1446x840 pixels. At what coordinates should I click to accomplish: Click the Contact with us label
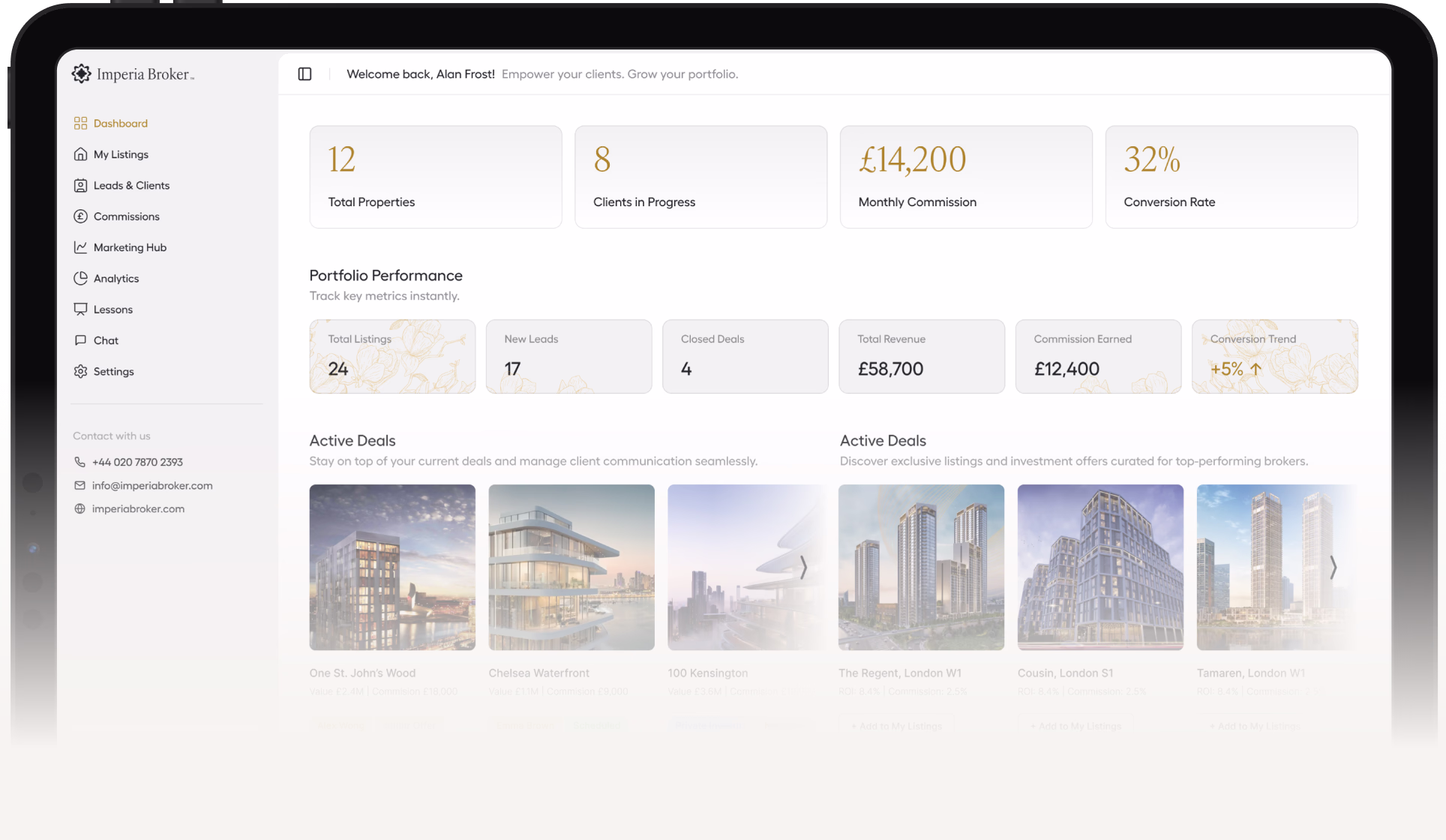pyautogui.click(x=112, y=436)
